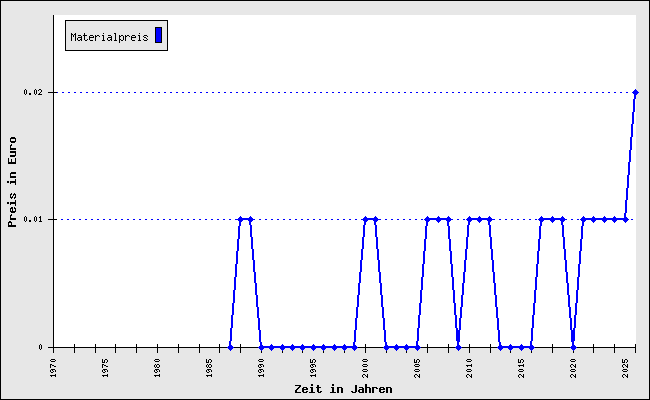The image size is (650, 400).
Task: Select the 0.02 y-axis label
Action: (x=35, y=92)
